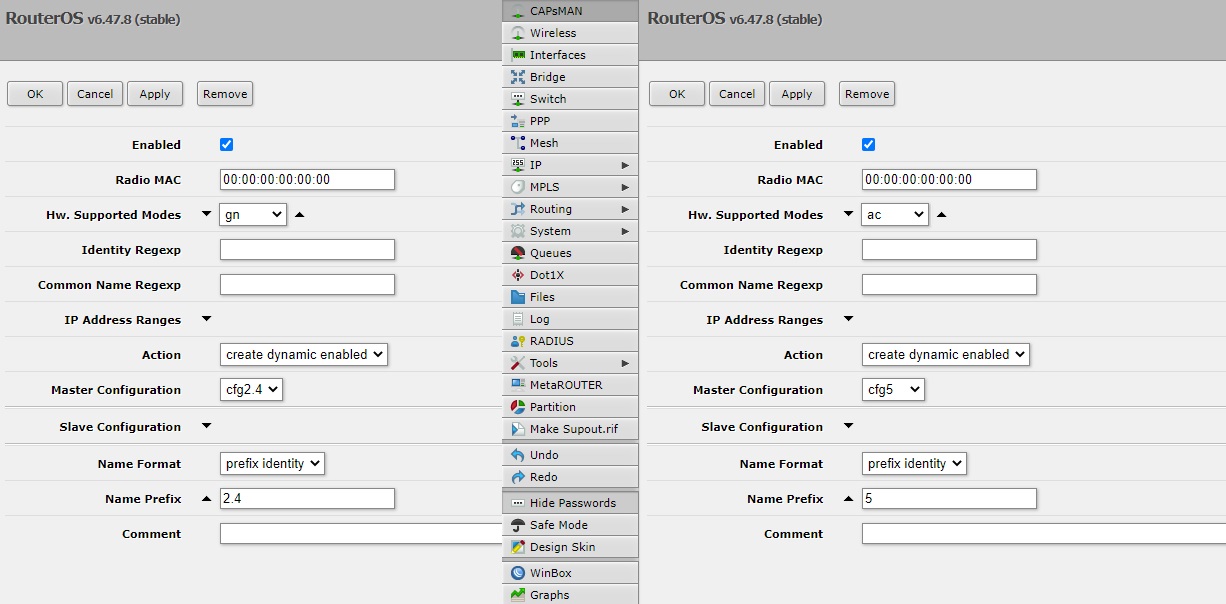Open the Files folder icon
The width and height of the screenshot is (1226, 604).
[517, 297]
